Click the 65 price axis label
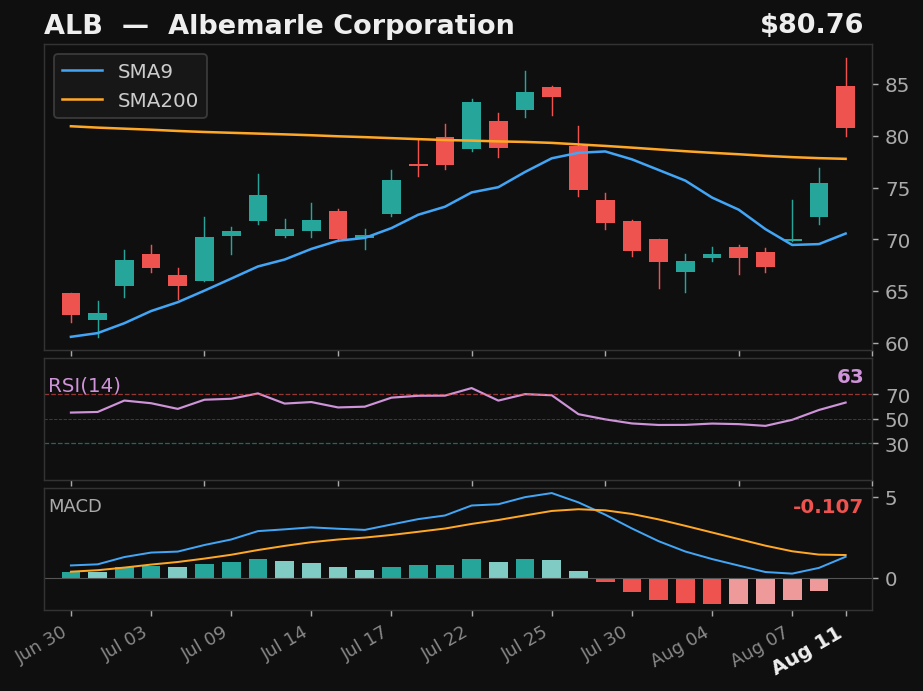This screenshot has height=691, width=923. pyautogui.click(x=897, y=292)
